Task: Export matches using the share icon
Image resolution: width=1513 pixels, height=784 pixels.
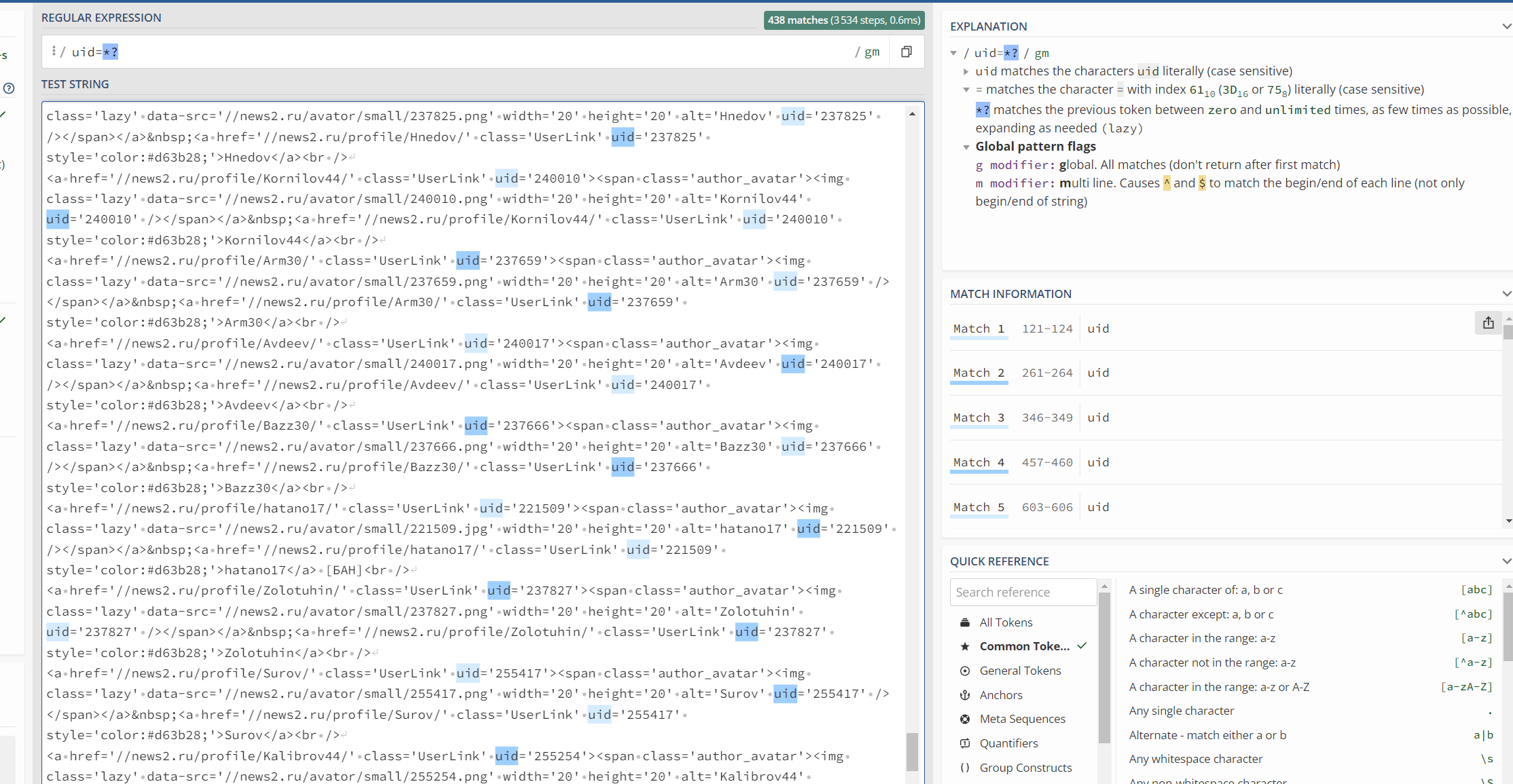Action: tap(1488, 323)
